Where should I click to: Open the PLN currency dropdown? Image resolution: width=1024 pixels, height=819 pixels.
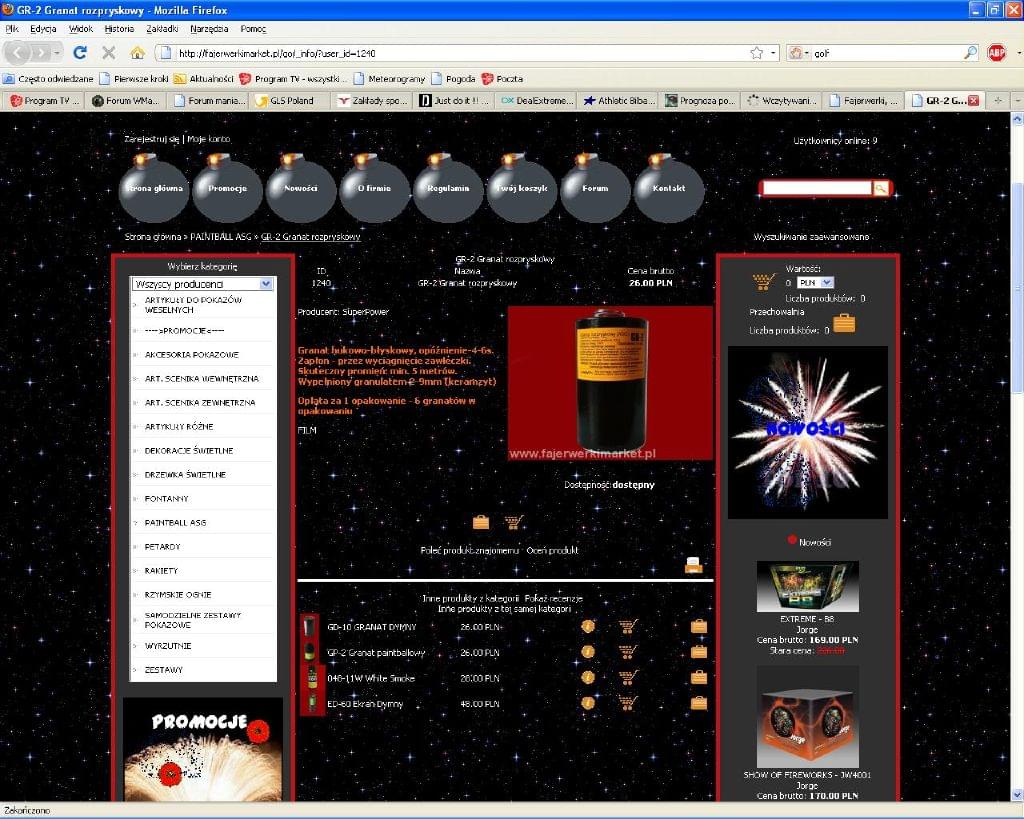815,283
